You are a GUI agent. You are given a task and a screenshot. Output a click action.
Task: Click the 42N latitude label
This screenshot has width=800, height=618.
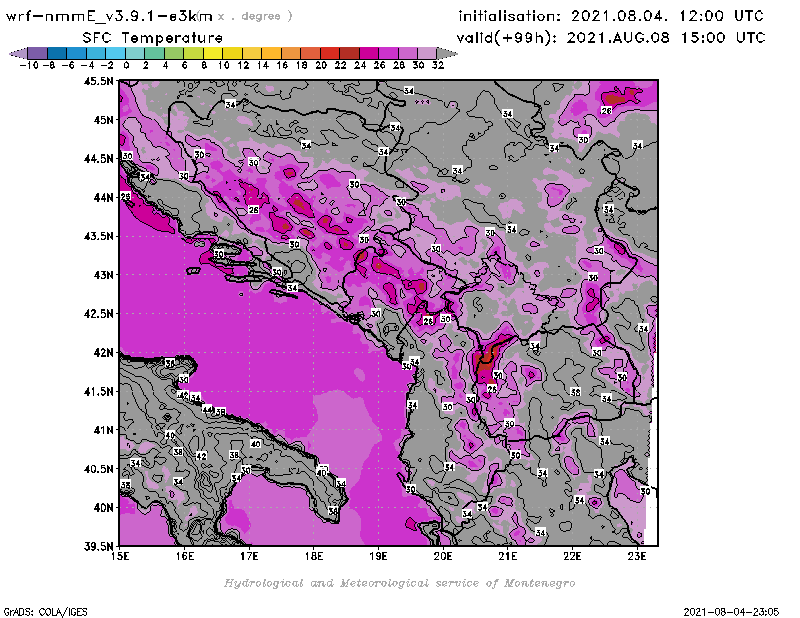tap(103, 353)
